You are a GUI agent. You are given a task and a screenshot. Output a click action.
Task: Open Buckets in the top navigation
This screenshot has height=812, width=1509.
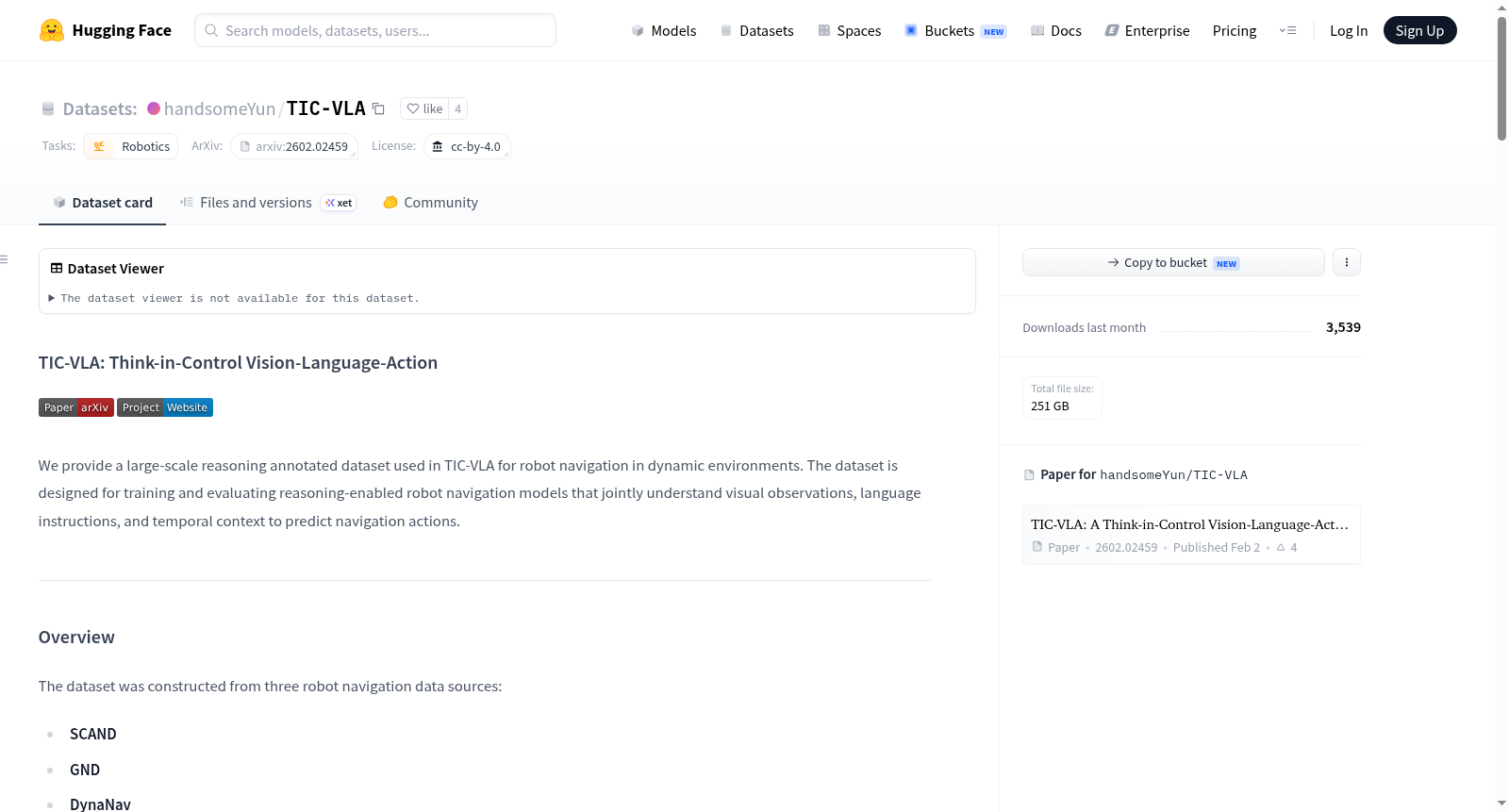(955, 30)
